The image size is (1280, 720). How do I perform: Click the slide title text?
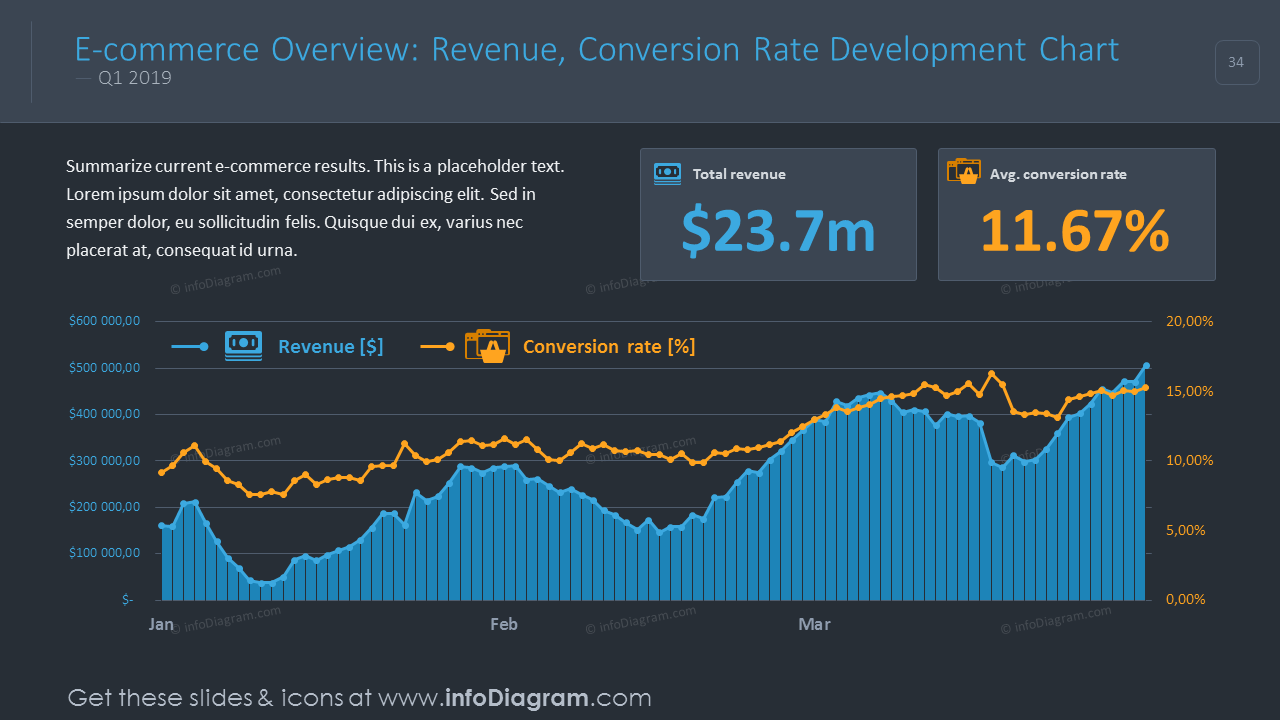point(596,48)
